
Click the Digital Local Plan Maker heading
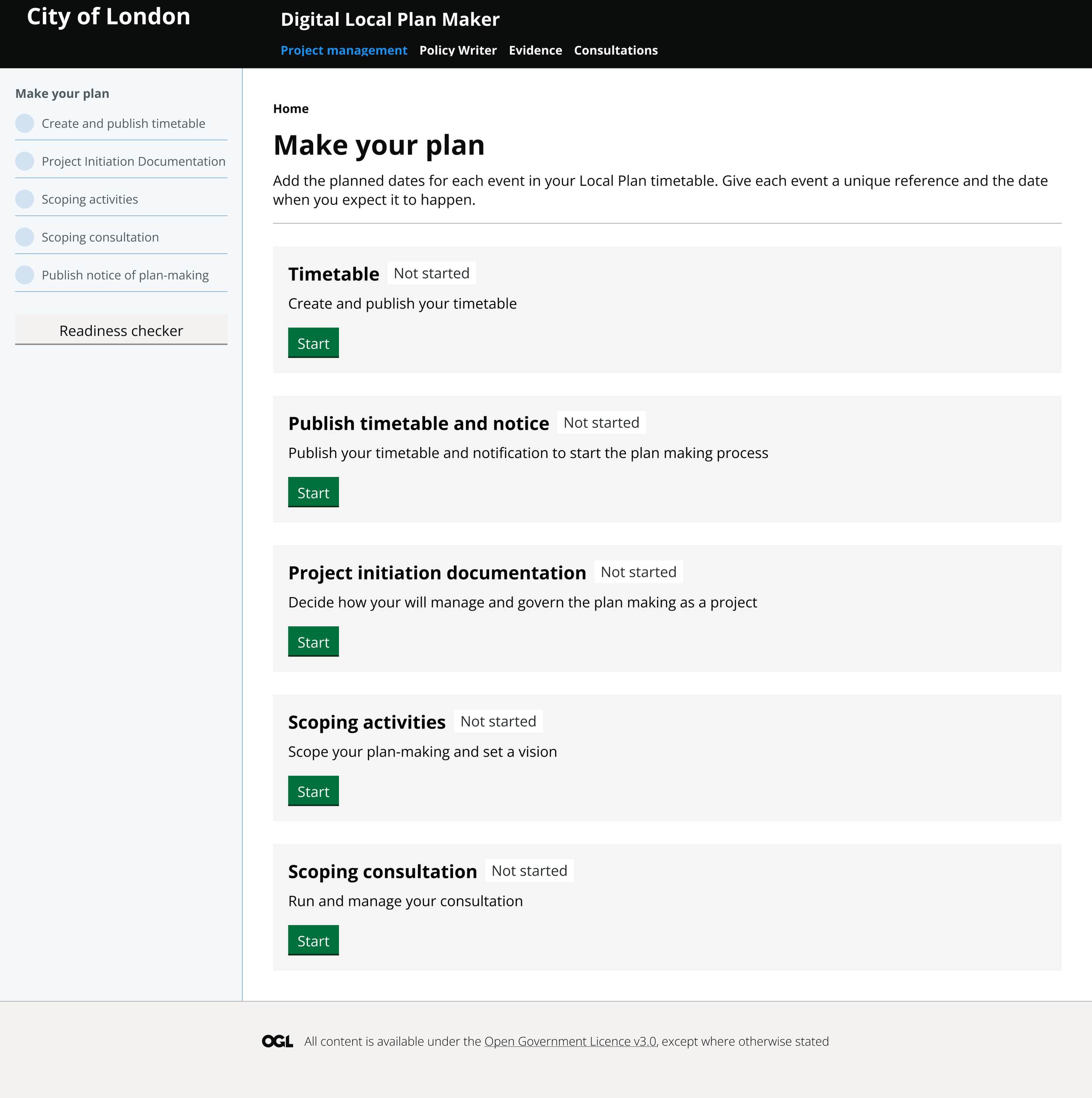click(390, 19)
